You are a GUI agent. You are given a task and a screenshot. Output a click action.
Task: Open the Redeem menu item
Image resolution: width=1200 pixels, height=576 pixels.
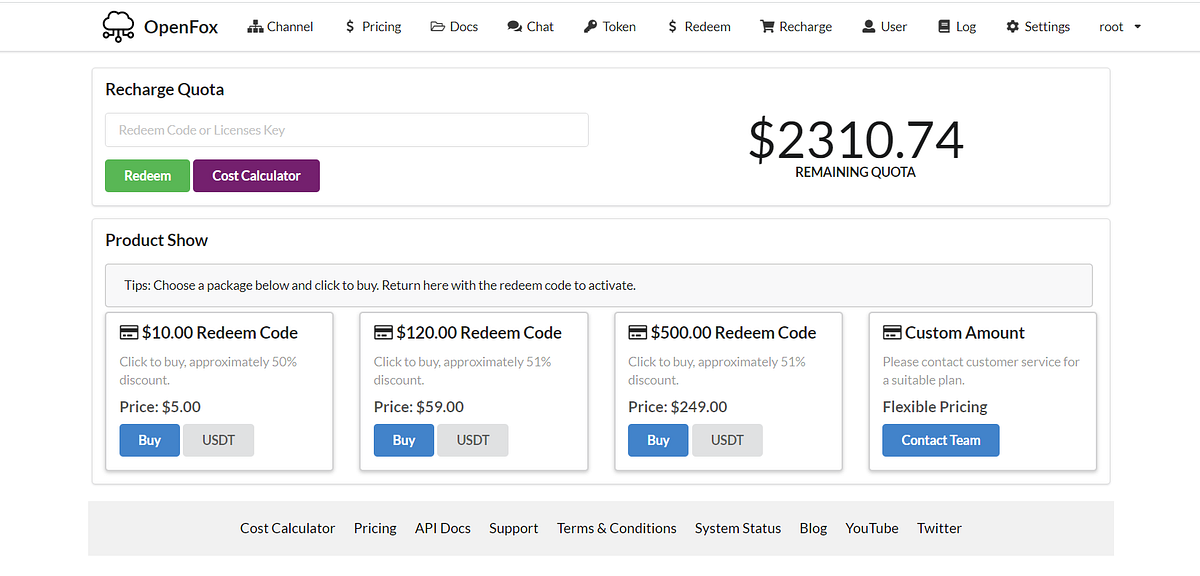(x=699, y=26)
